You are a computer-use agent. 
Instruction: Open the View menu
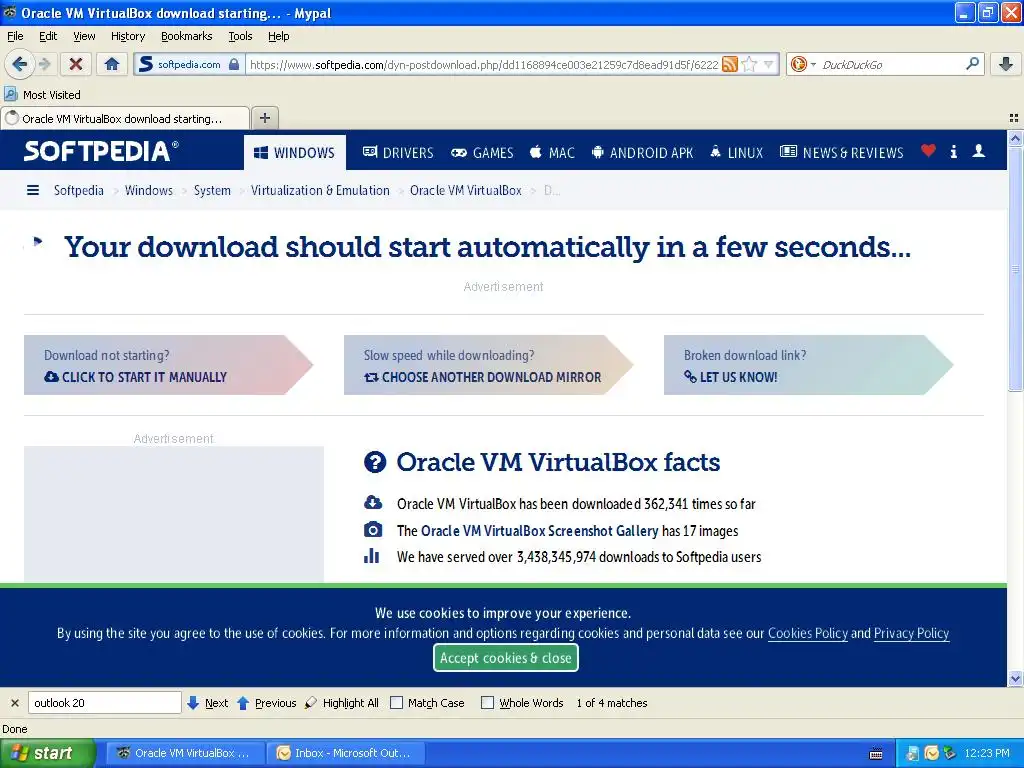84,36
